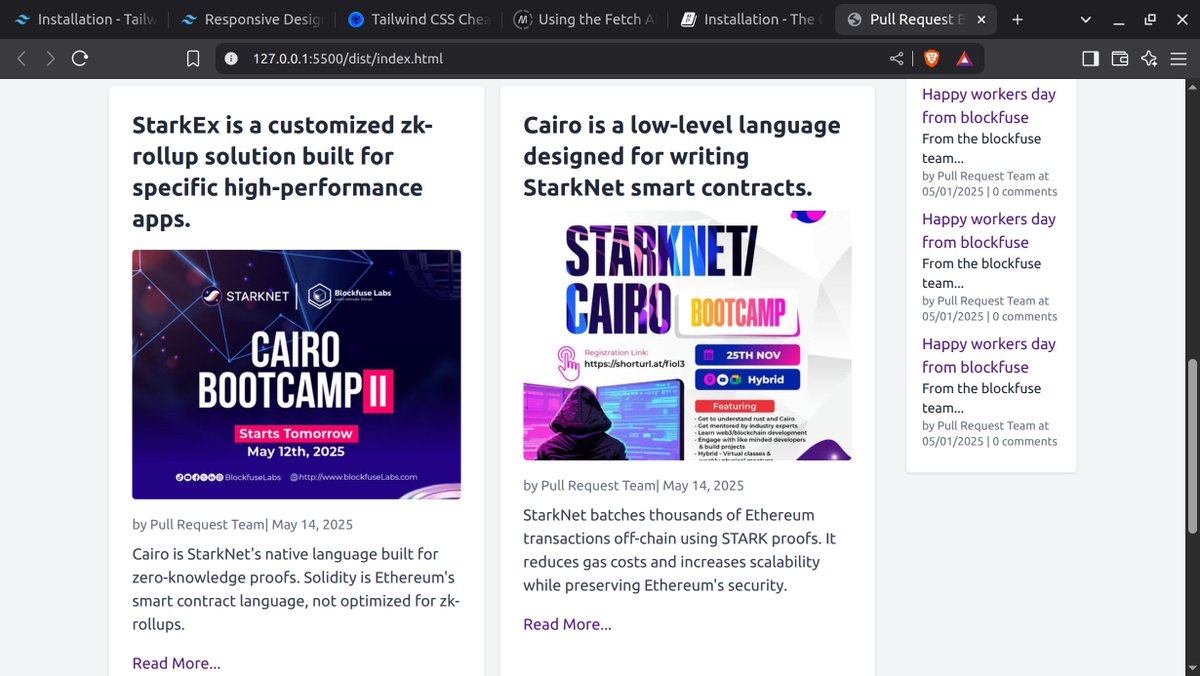The height and width of the screenshot is (676, 1200).
Task: Open the tab search dropdown chevron
Action: coord(1087,19)
